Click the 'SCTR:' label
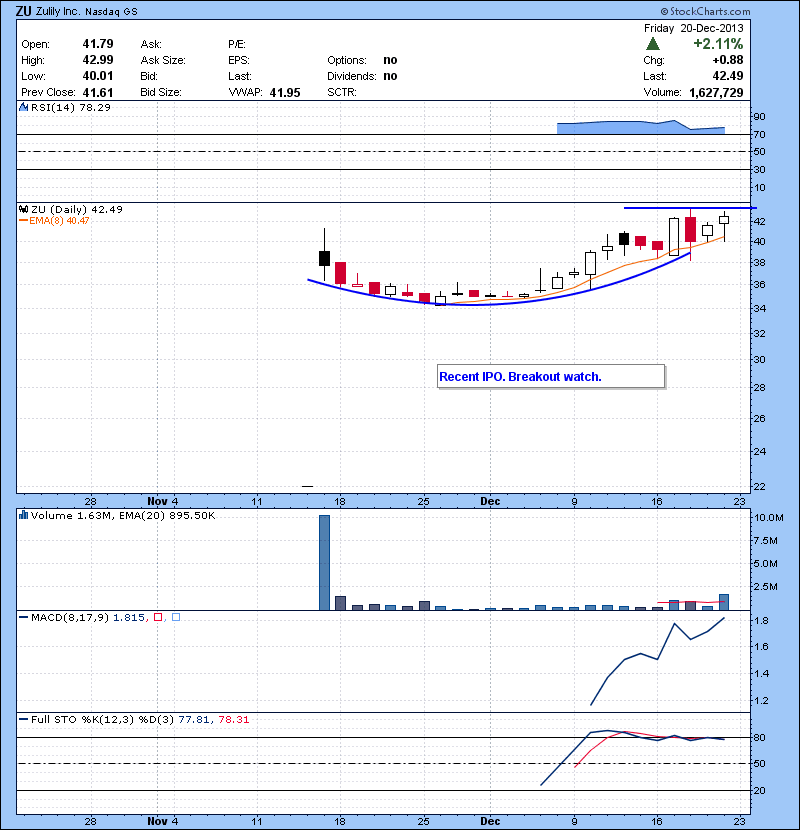800x830 pixels. coord(341,93)
